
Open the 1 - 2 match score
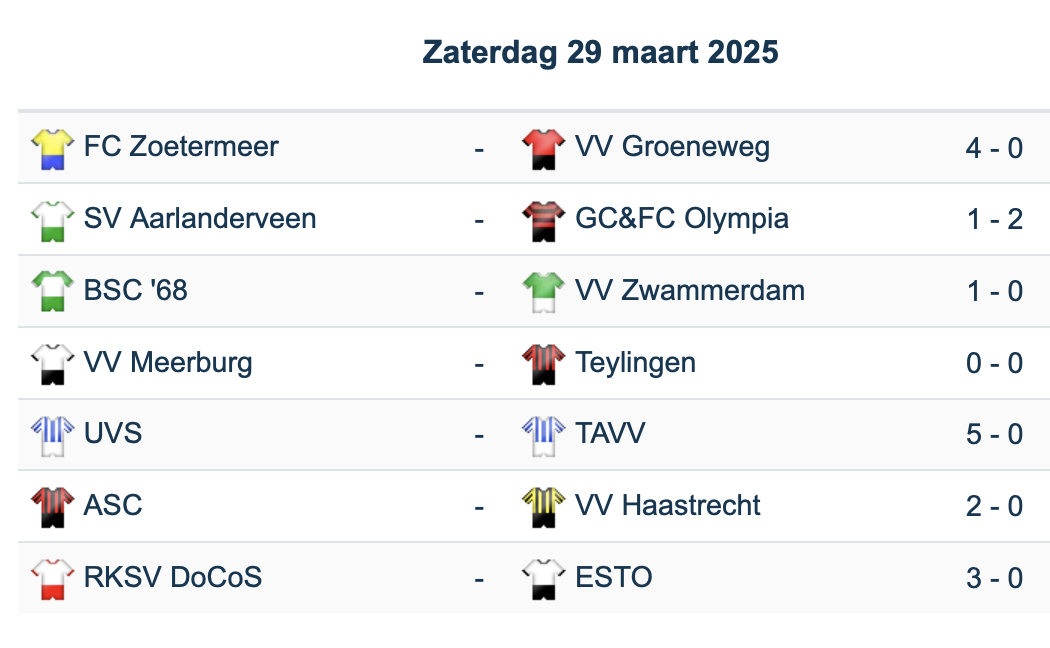(994, 220)
